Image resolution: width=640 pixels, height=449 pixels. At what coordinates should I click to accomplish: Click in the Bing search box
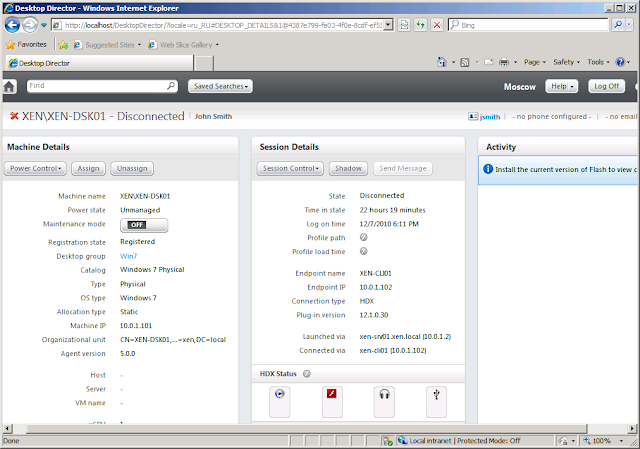coord(535,25)
